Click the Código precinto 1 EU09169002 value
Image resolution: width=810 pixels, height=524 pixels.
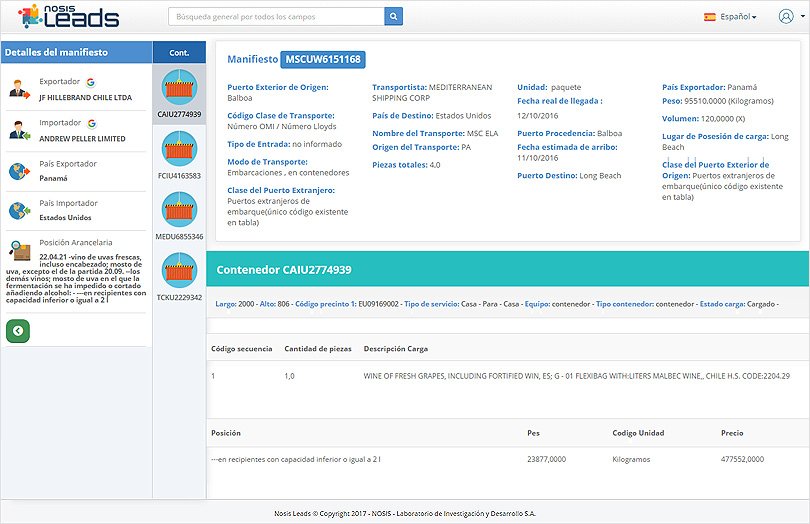pyautogui.click(x=379, y=304)
